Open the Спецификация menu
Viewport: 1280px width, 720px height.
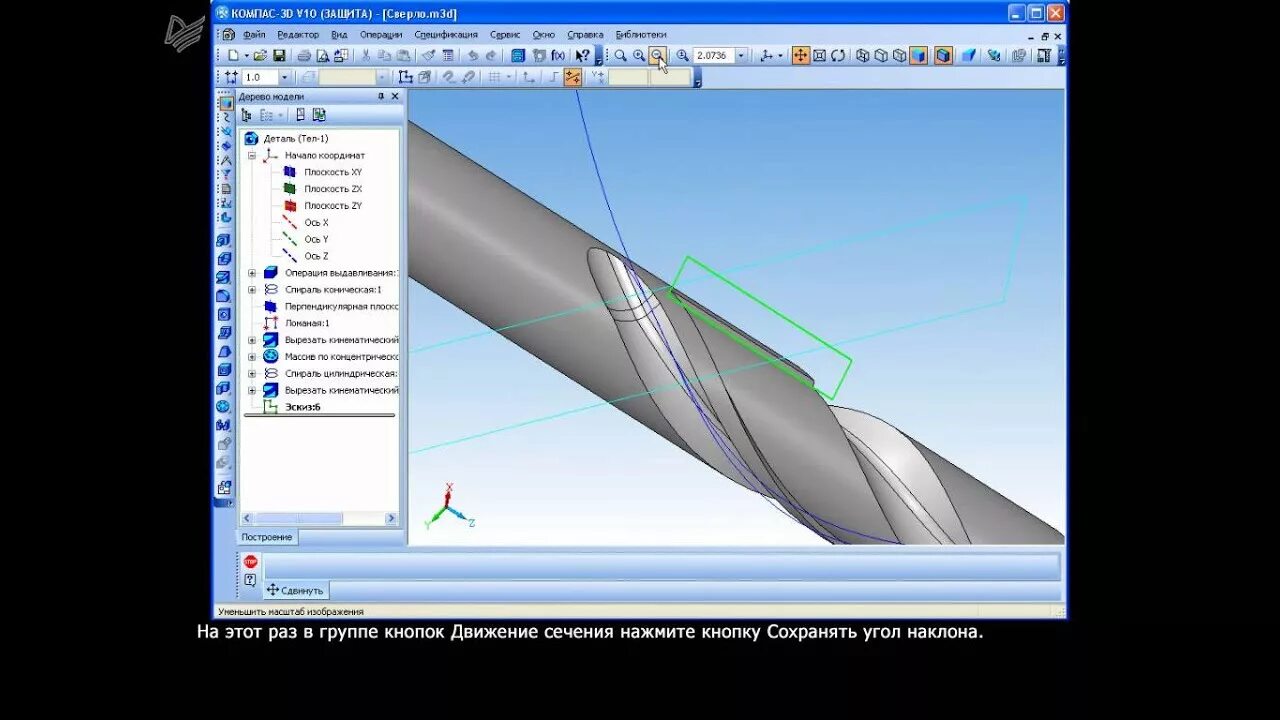(446, 34)
